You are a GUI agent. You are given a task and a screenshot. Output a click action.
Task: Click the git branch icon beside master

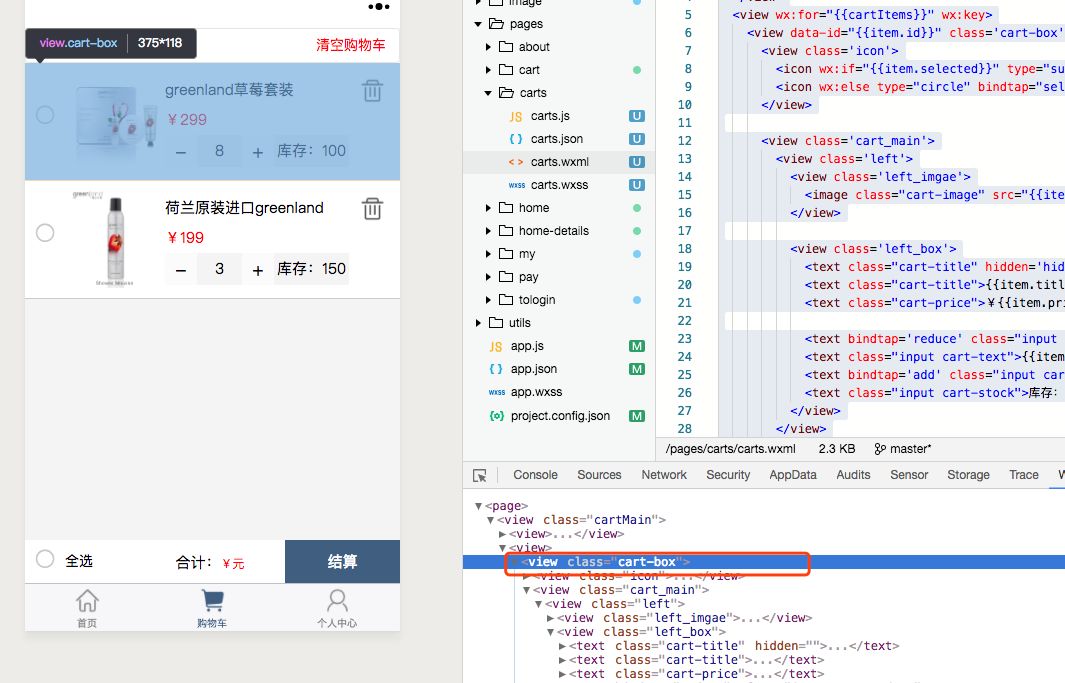(880, 449)
